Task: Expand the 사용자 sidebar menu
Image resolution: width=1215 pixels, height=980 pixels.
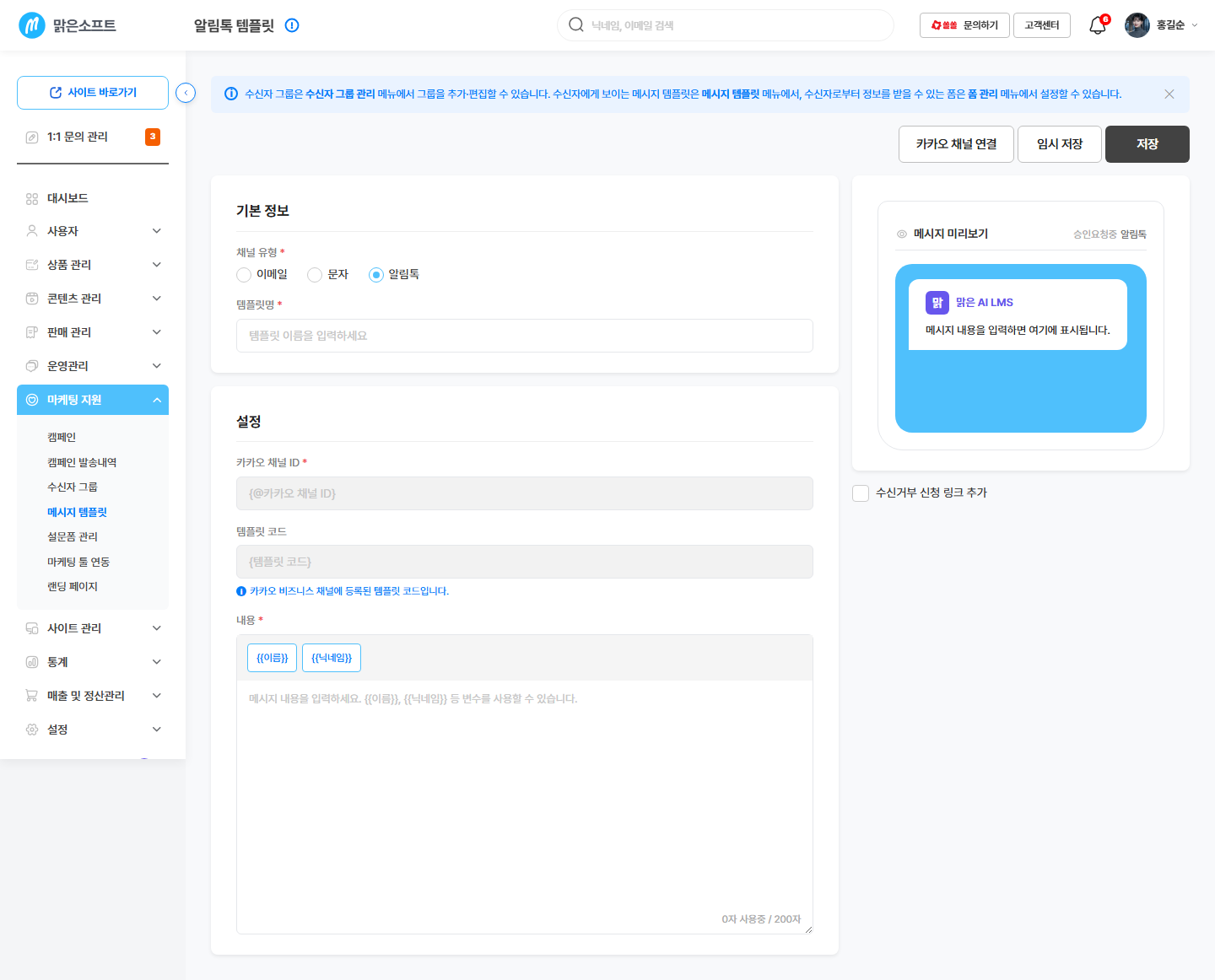Action: pos(93,231)
